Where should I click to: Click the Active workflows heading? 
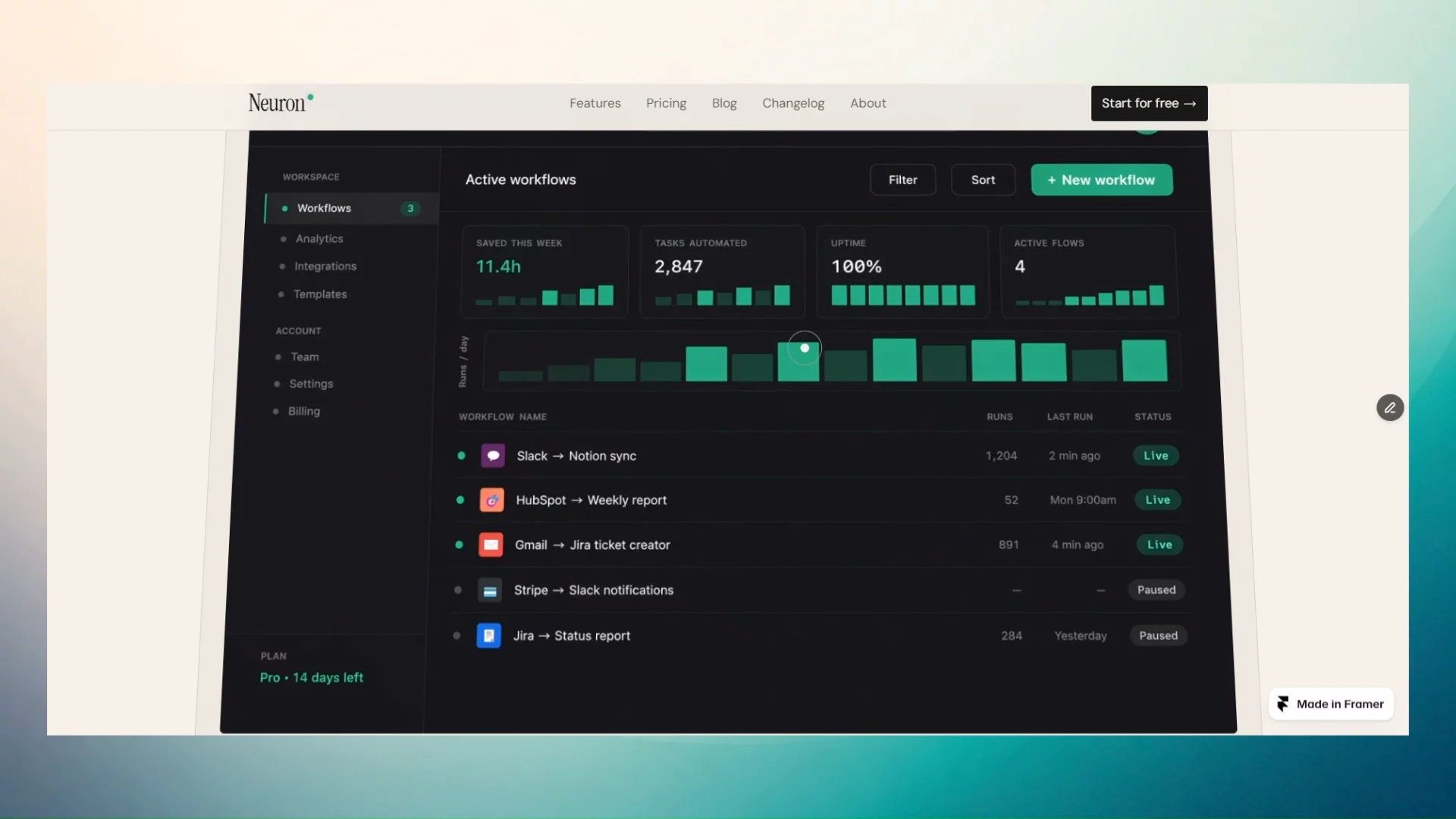pos(521,180)
